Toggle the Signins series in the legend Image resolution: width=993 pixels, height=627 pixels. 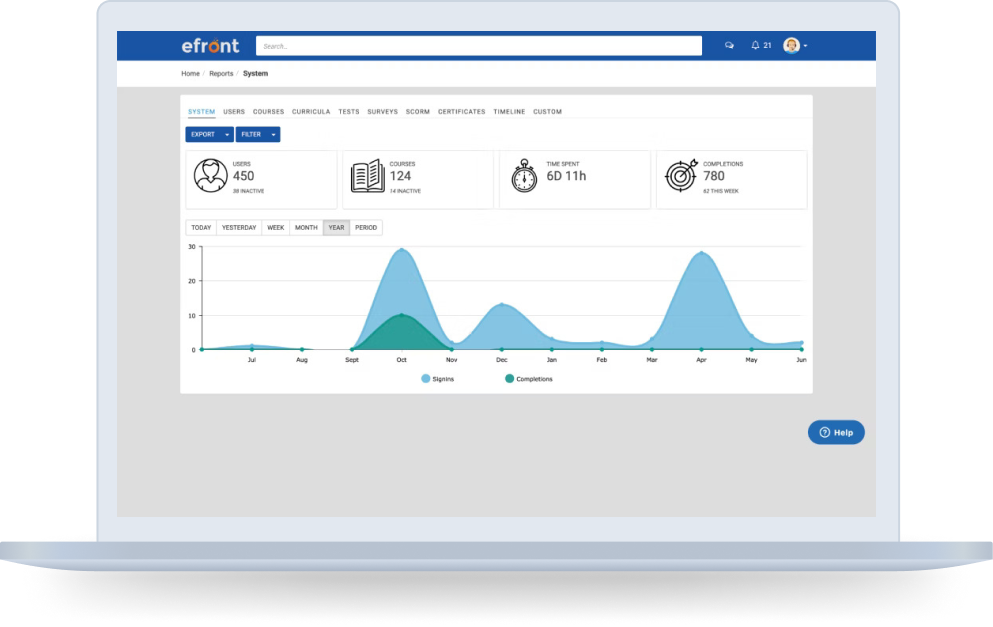(438, 378)
